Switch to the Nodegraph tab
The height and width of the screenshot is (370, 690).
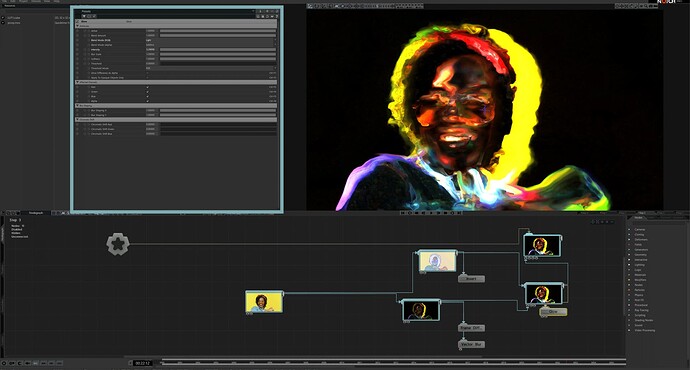[x=36, y=212]
